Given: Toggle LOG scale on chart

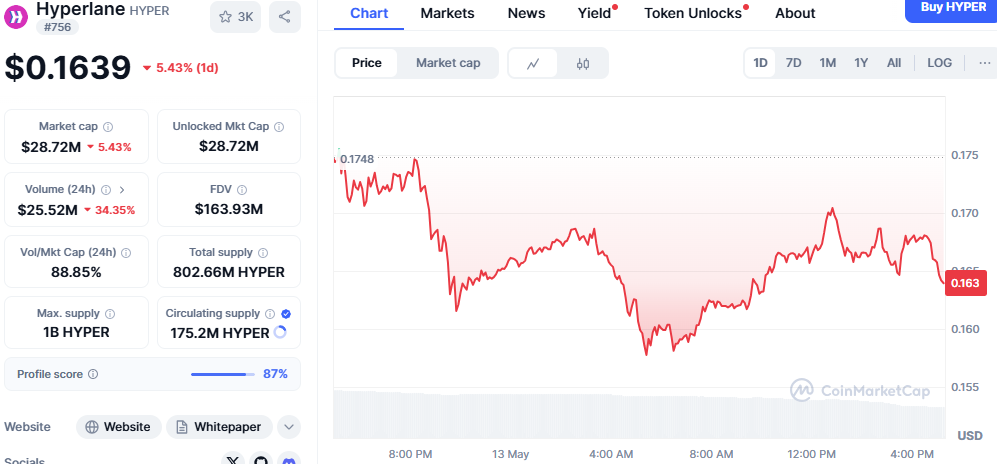Looking at the screenshot, I should (939, 62).
